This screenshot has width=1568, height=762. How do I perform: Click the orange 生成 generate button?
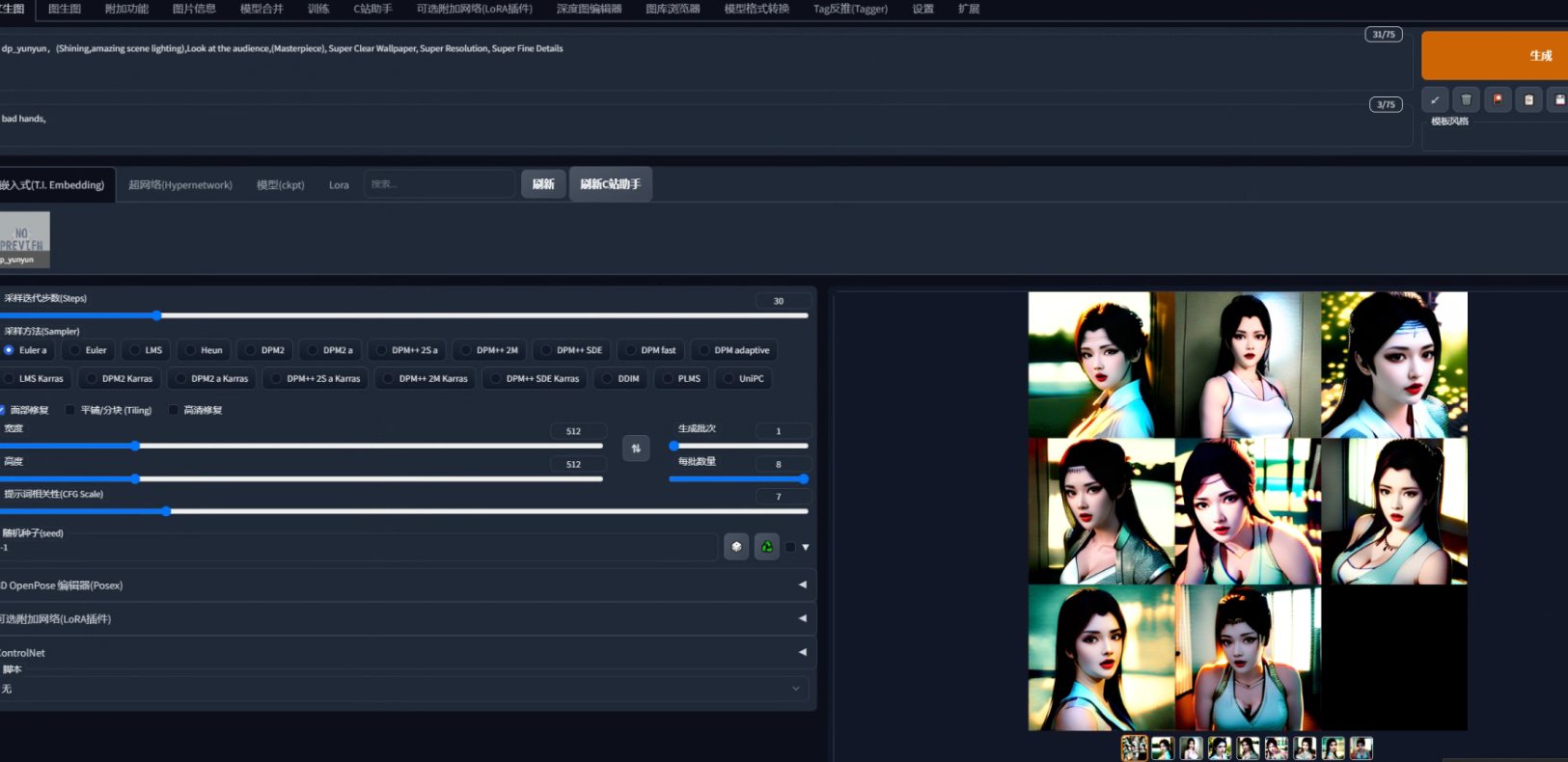pyautogui.click(x=1495, y=56)
